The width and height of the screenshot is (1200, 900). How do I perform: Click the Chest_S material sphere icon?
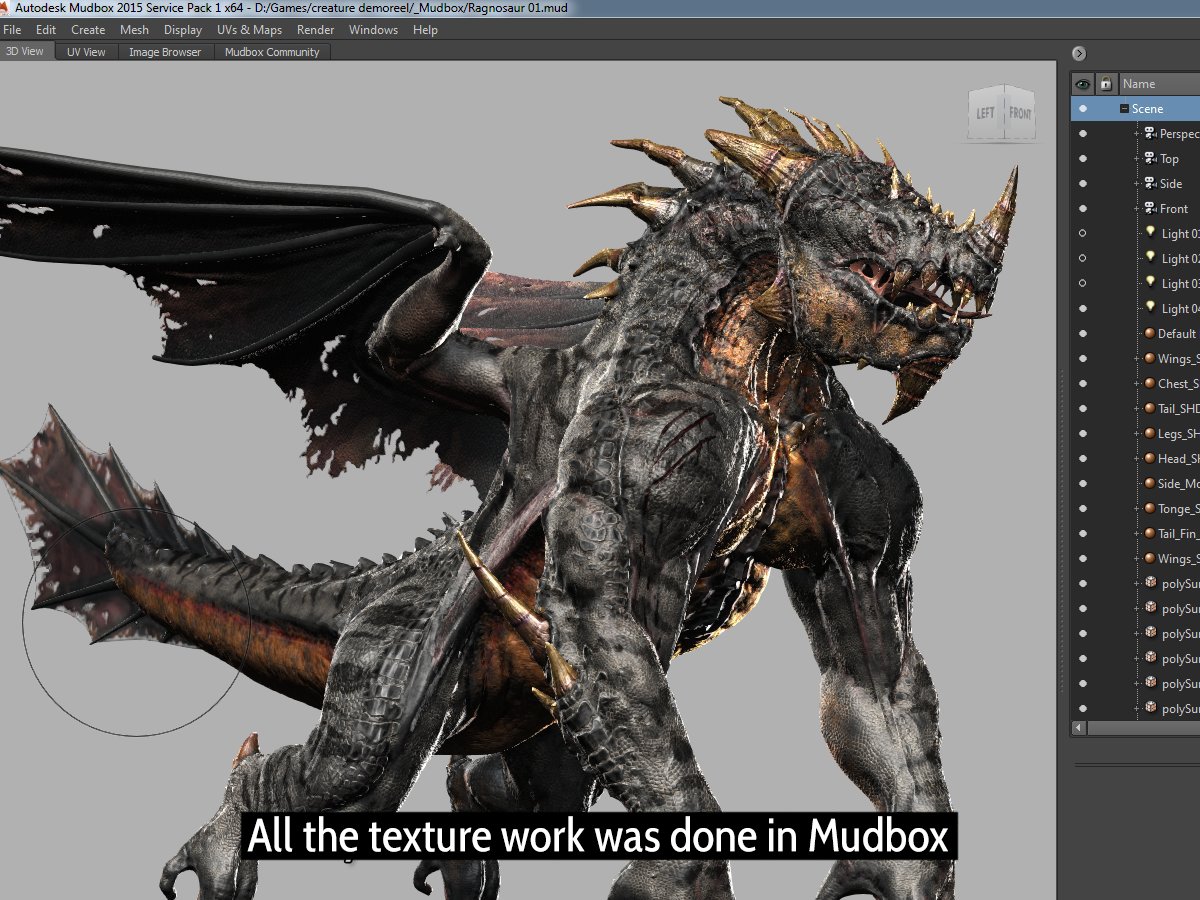click(x=1150, y=383)
